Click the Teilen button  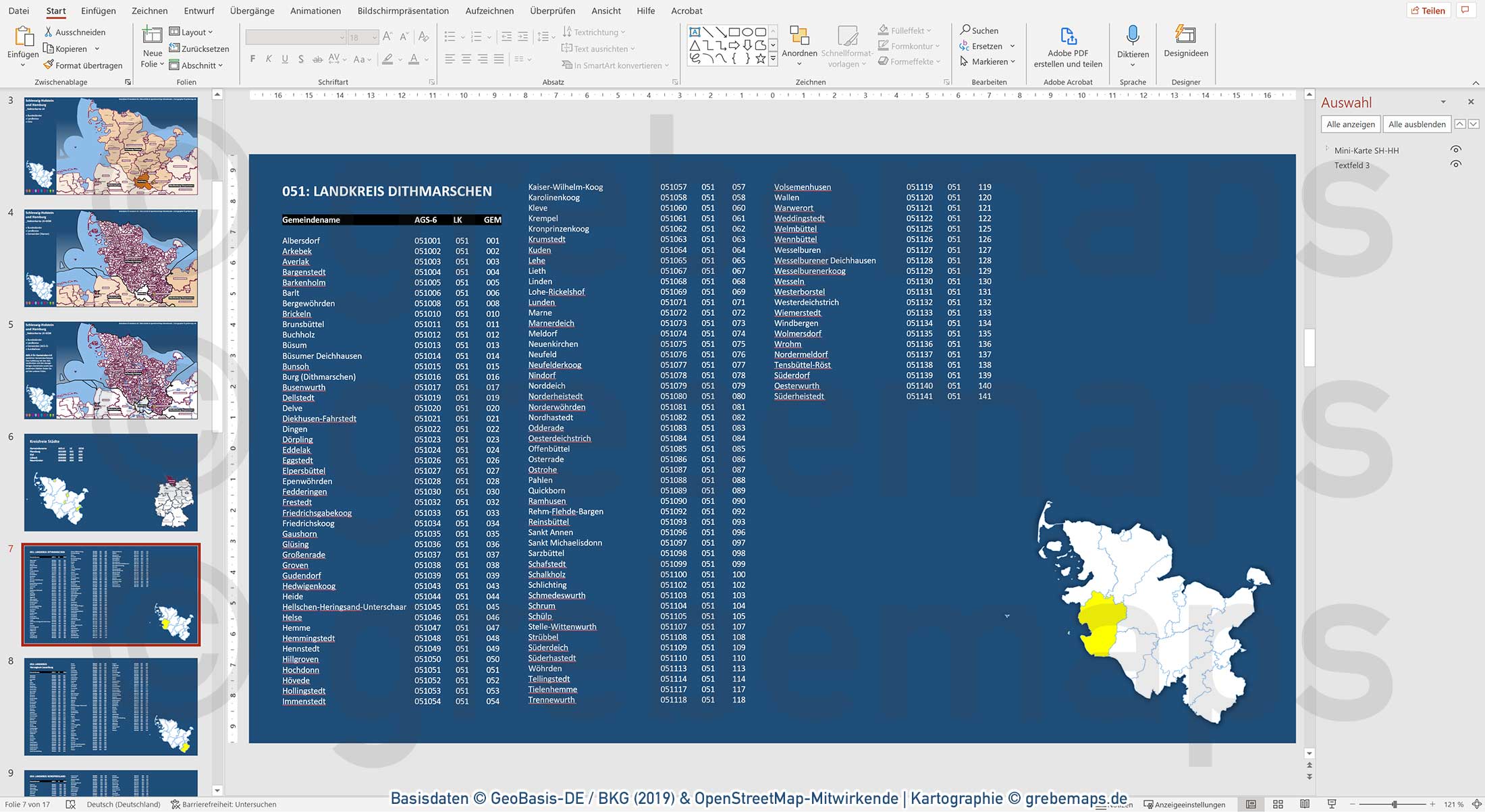pyautogui.click(x=1429, y=10)
